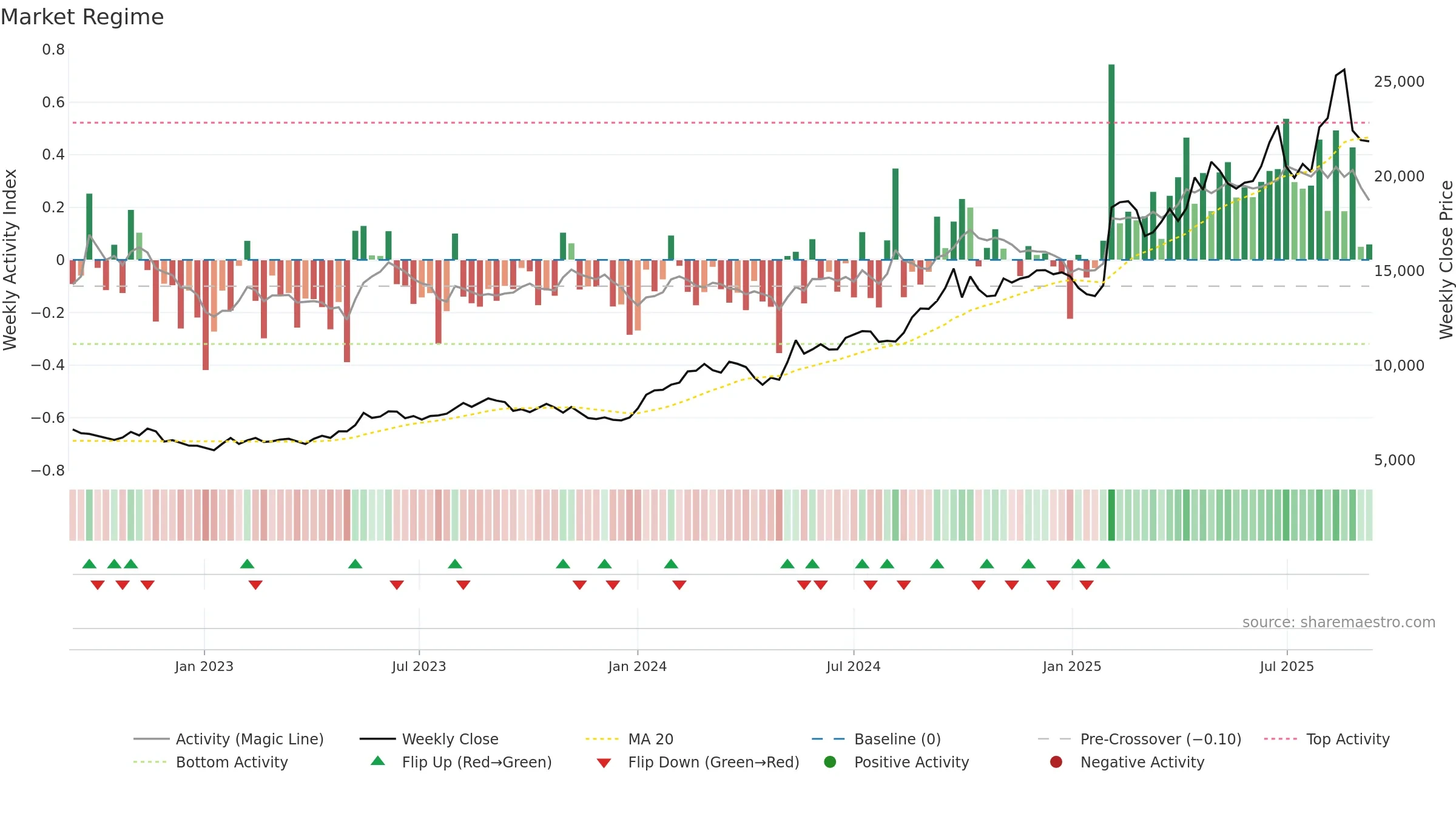Click the Jul 2024 x-axis label

pos(853,666)
